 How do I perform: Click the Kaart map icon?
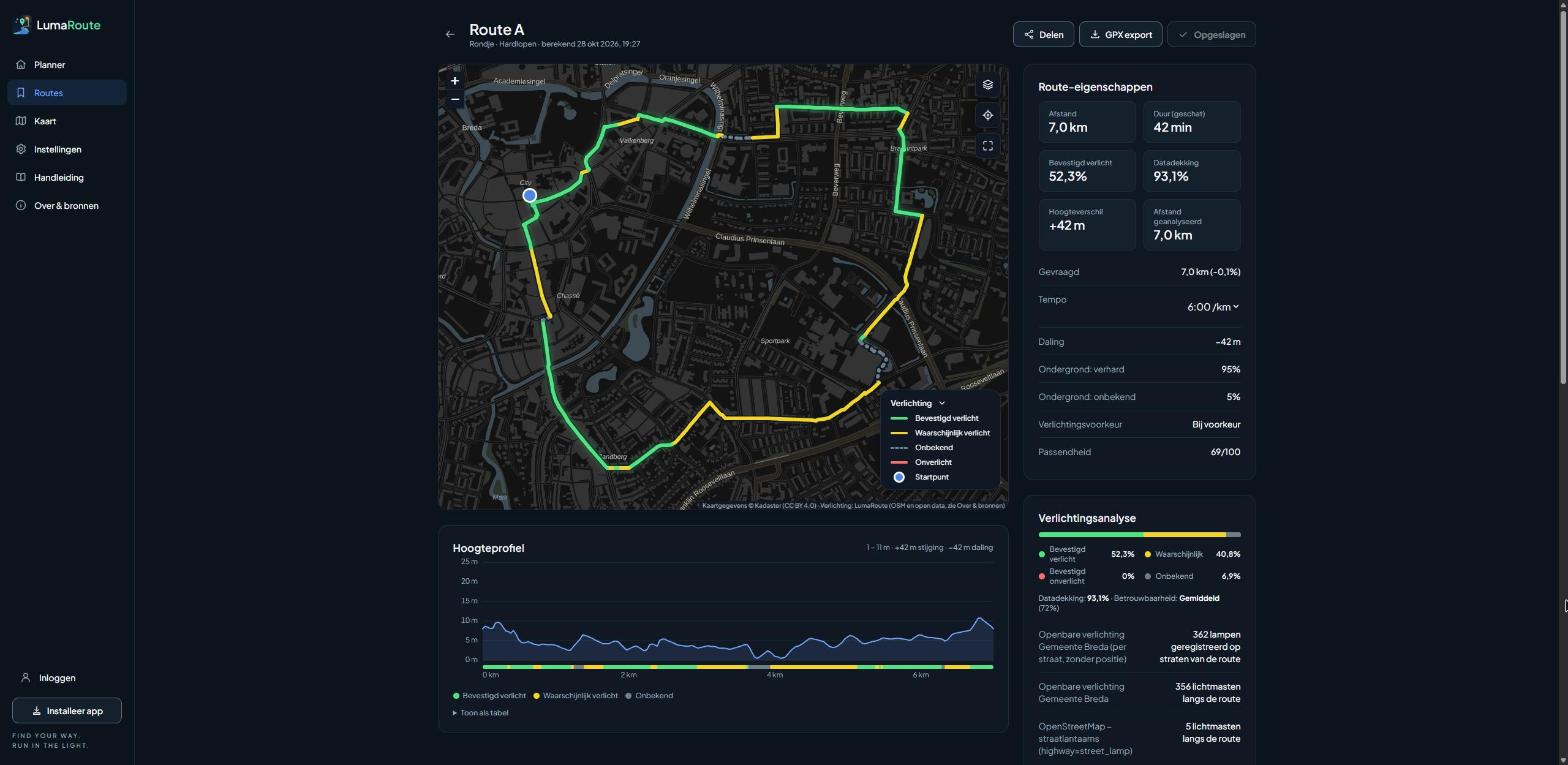coord(21,121)
